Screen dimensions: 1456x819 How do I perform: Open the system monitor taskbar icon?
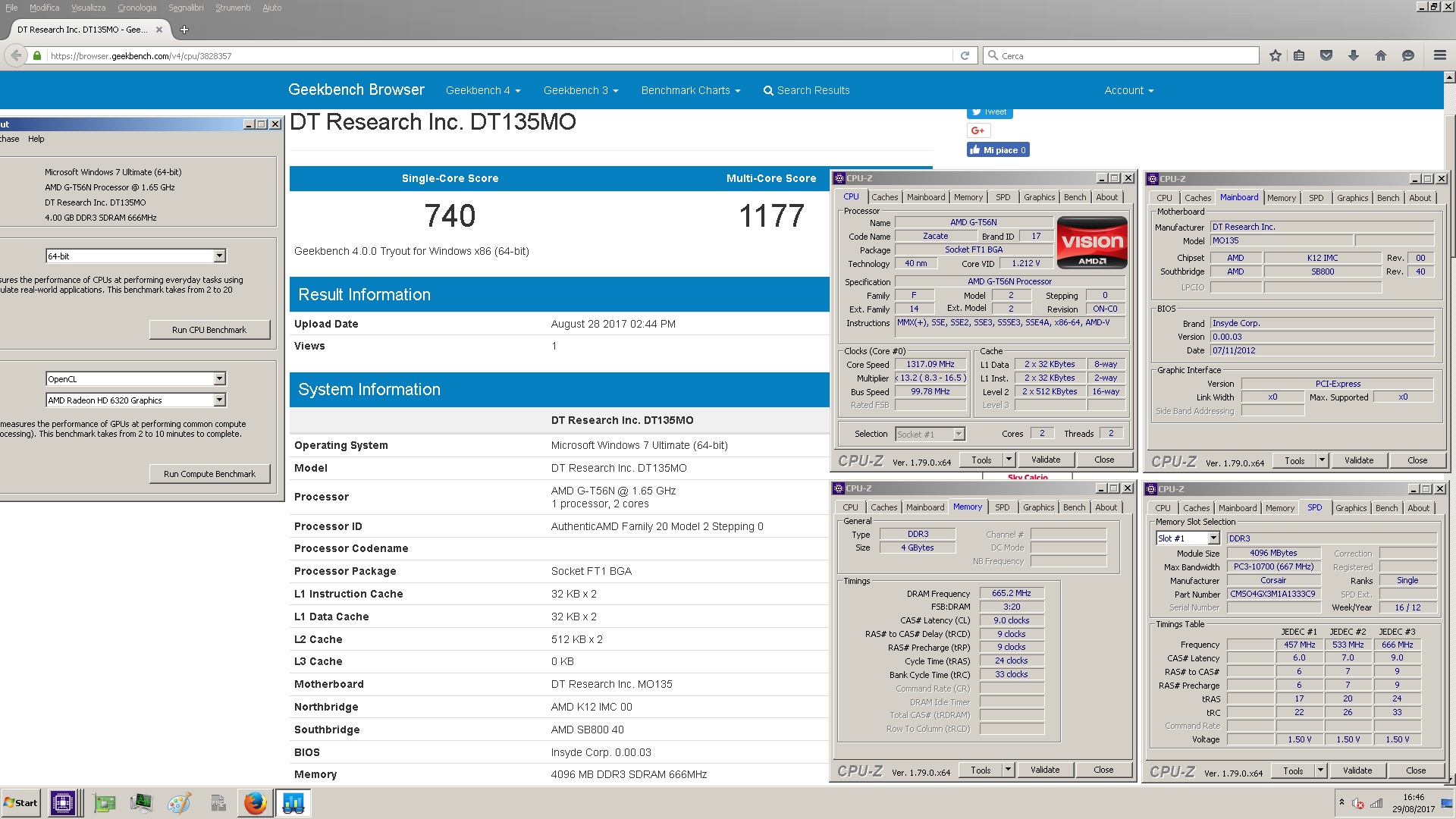click(x=141, y=802)
